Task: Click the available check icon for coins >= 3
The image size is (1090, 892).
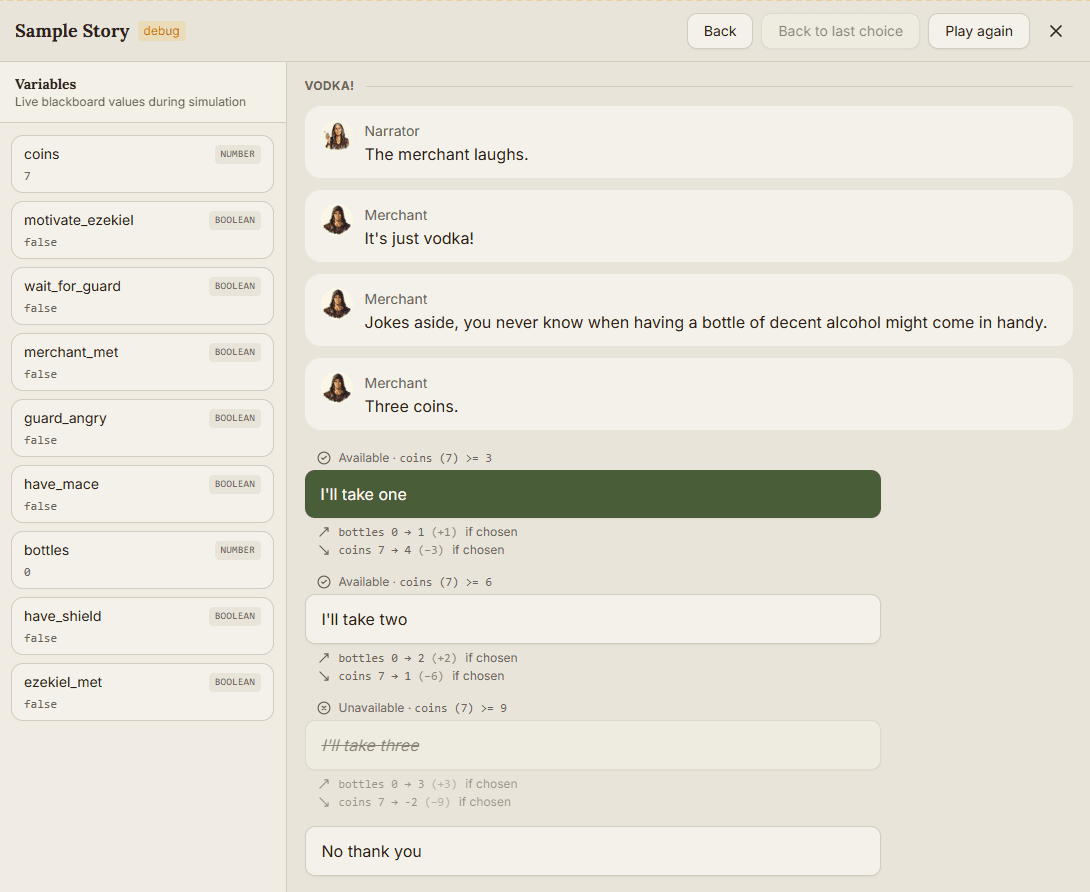Action: (324, 458)
